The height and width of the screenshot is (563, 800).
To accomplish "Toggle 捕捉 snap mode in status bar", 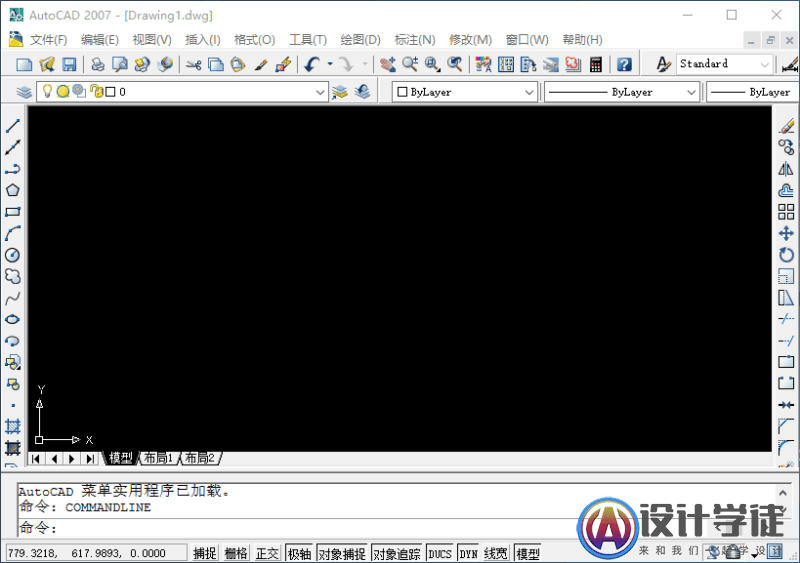I will tap(205, 553).
